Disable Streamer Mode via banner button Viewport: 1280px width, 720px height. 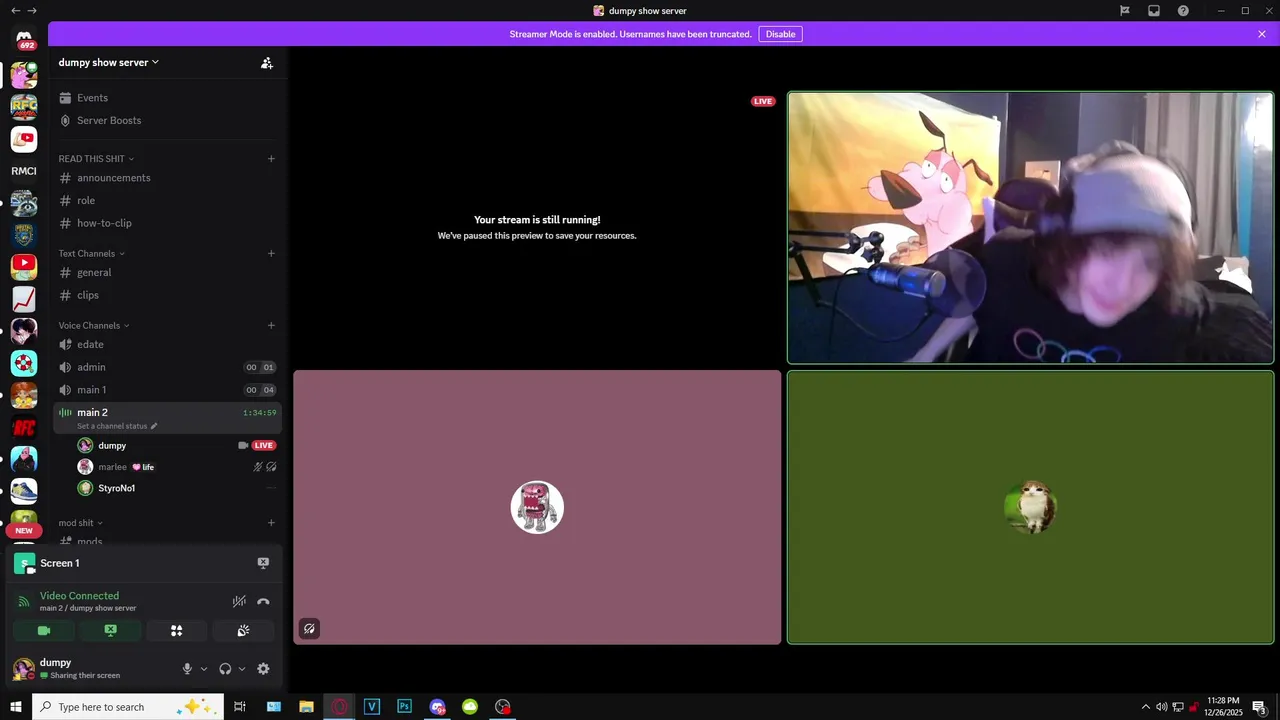pyautogui.click(x=780, y=34)
